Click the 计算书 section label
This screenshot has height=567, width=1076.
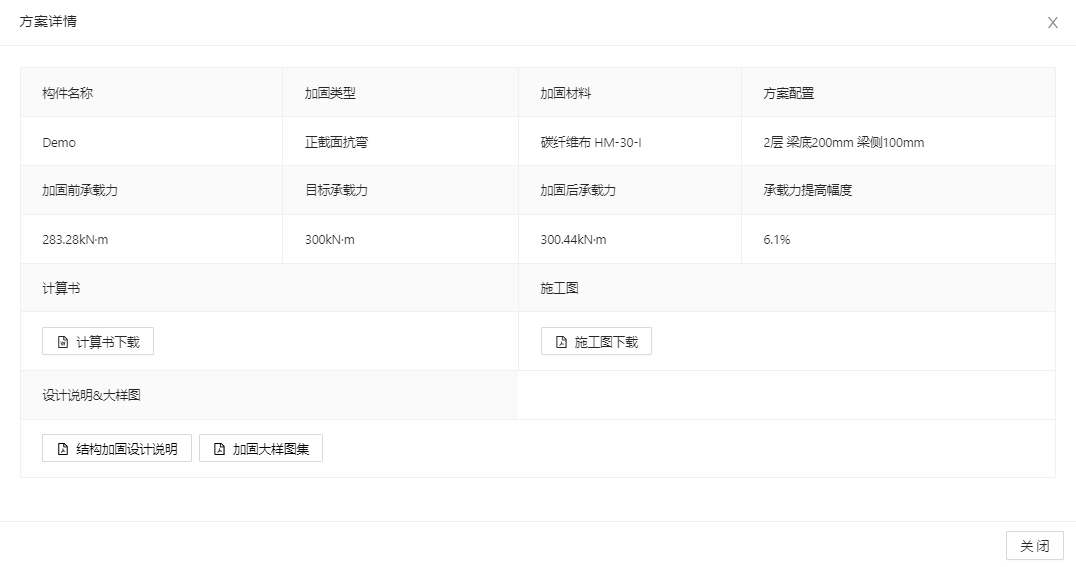(61, 288)
